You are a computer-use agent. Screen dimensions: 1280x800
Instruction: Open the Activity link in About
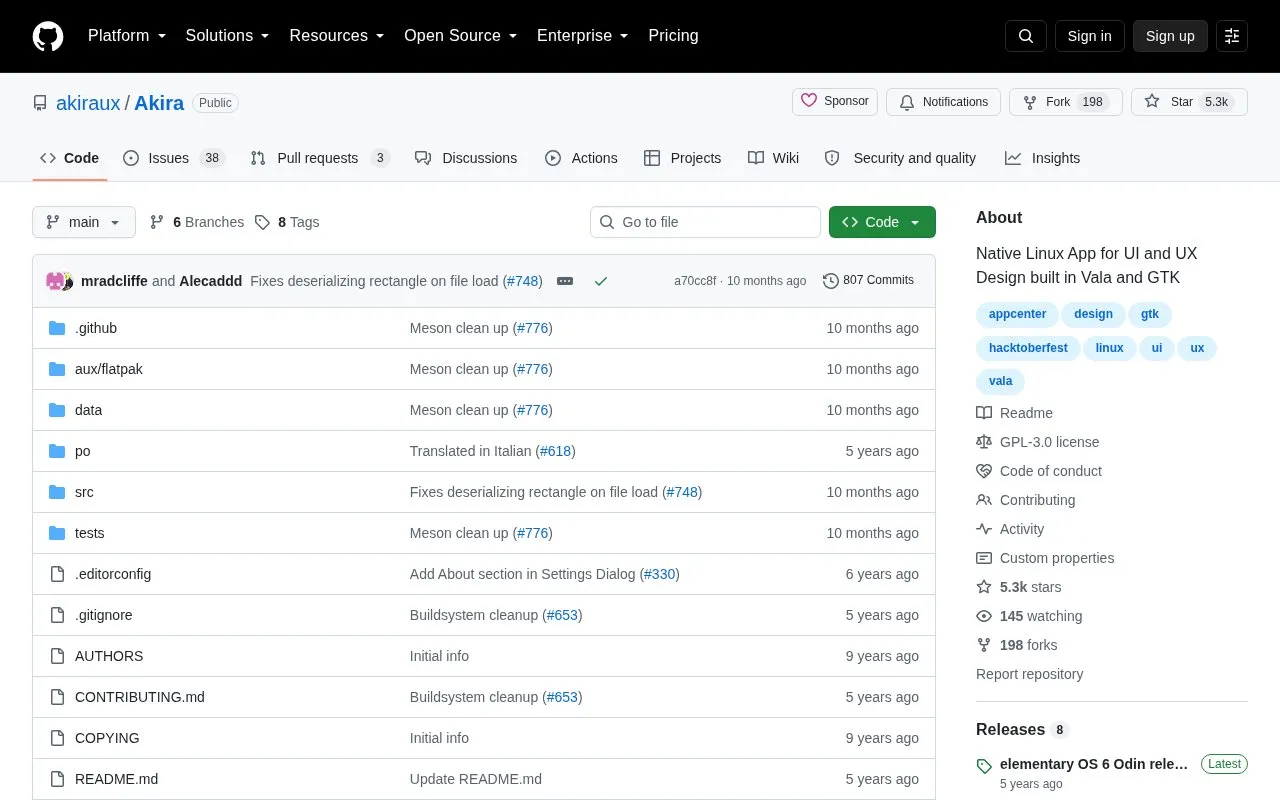tap(1010, 529)
